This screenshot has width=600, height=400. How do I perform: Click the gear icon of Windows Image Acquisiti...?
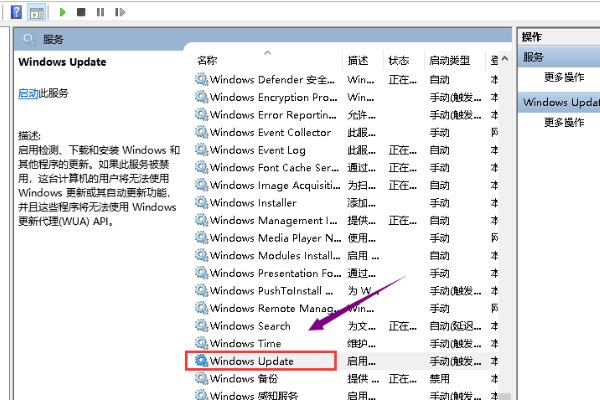[x=201, y=185]
